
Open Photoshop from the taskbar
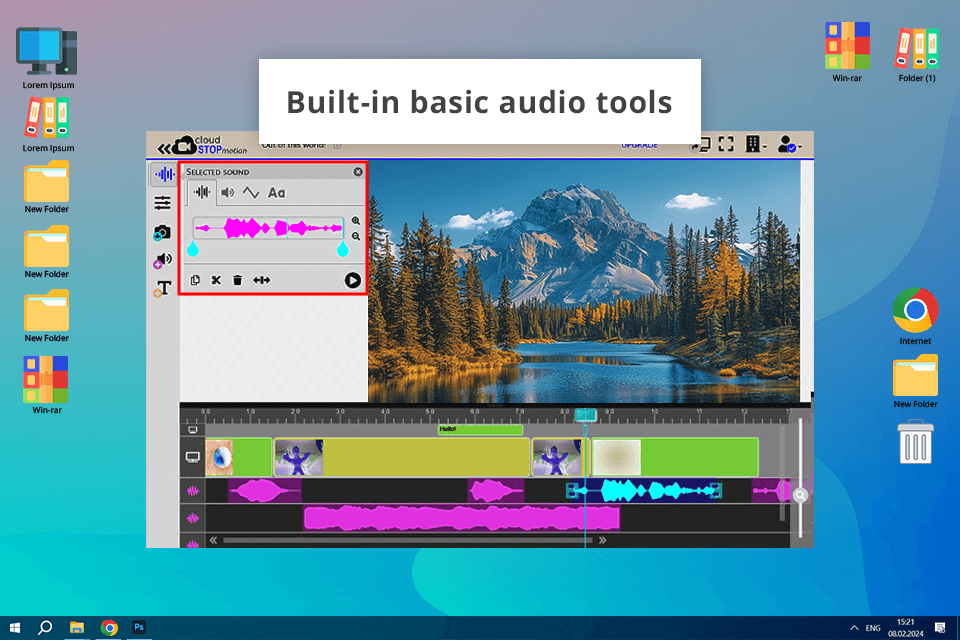point(139,627)
